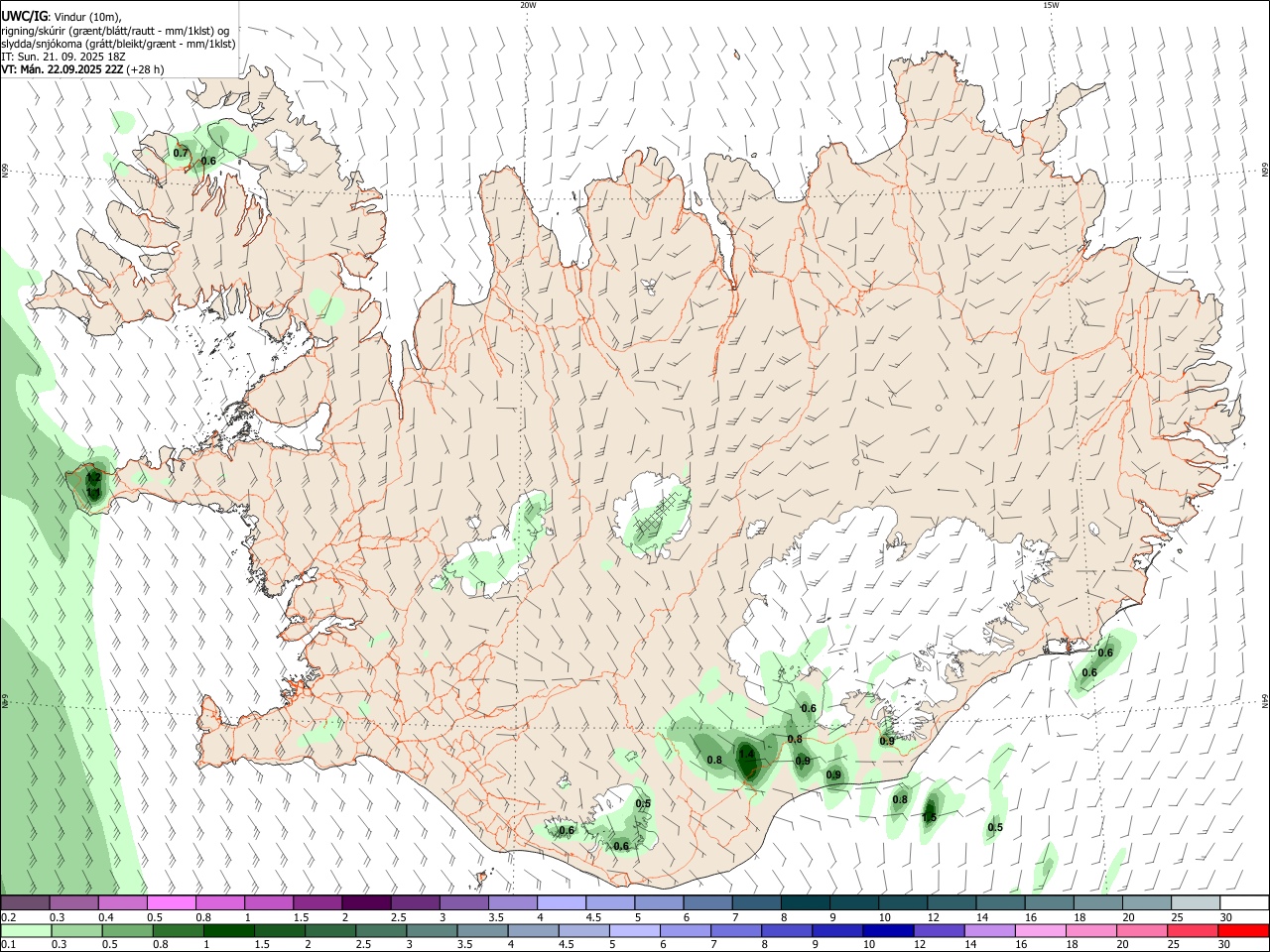The width and height of the screenshot is (1270, 952).
Task: Select the snow legend swatch labeled 0.2
Action: [25, 903]
